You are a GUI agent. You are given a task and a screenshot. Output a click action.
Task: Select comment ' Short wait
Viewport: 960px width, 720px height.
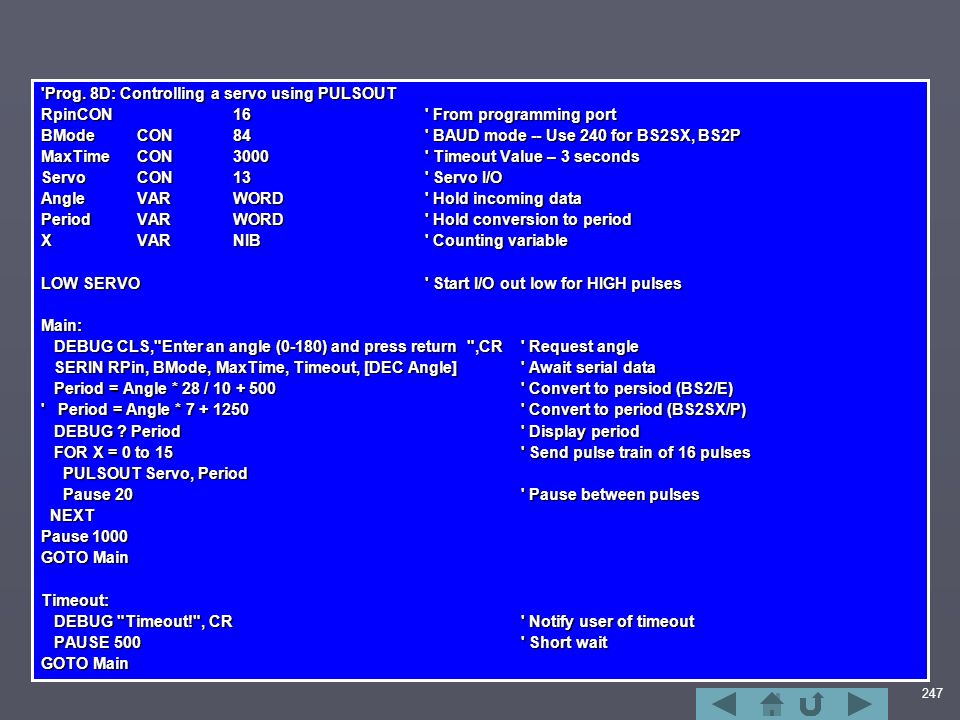click(x=564, y=642)
